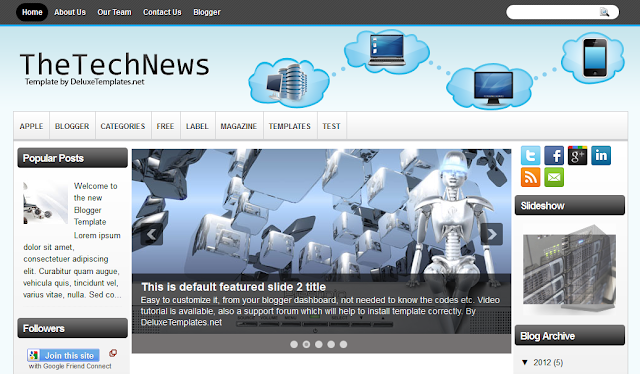Image resolution: width=640 pixels, height=374 pixels.
Task: Click Join this site button
Action: pyautogui.click(x=63, y=355)
